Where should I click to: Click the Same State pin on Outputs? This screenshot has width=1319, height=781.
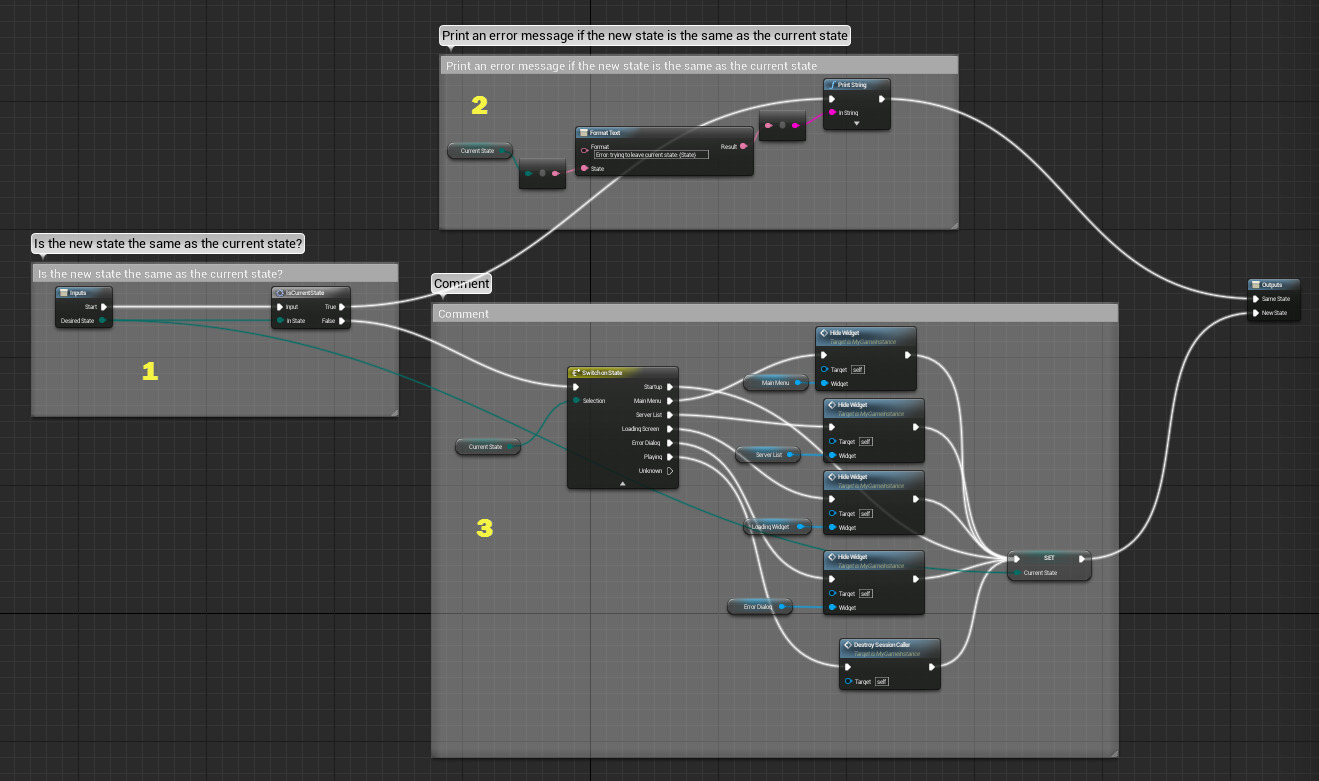click(1256, 298)
